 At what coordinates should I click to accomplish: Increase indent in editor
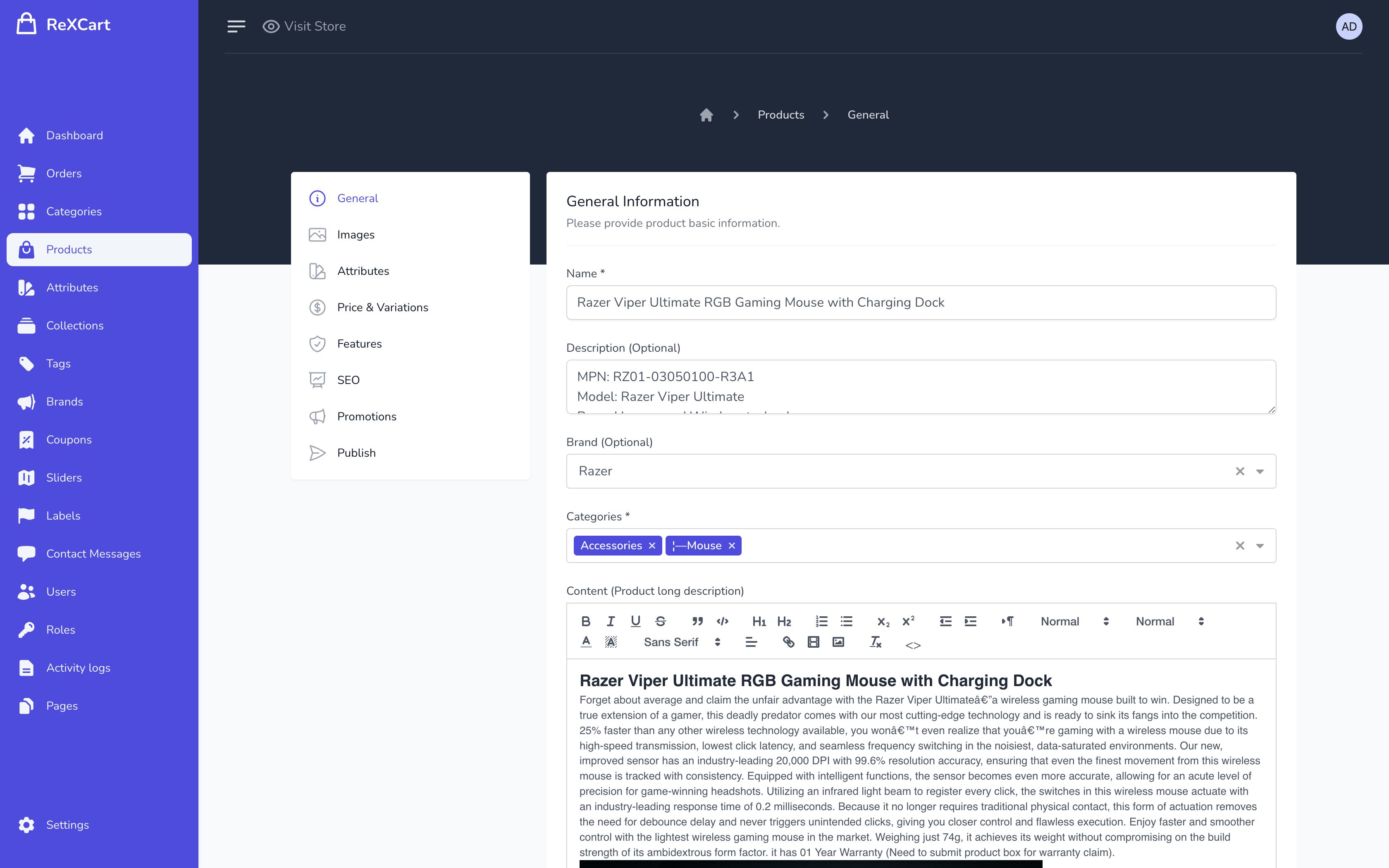coord(971,621)
